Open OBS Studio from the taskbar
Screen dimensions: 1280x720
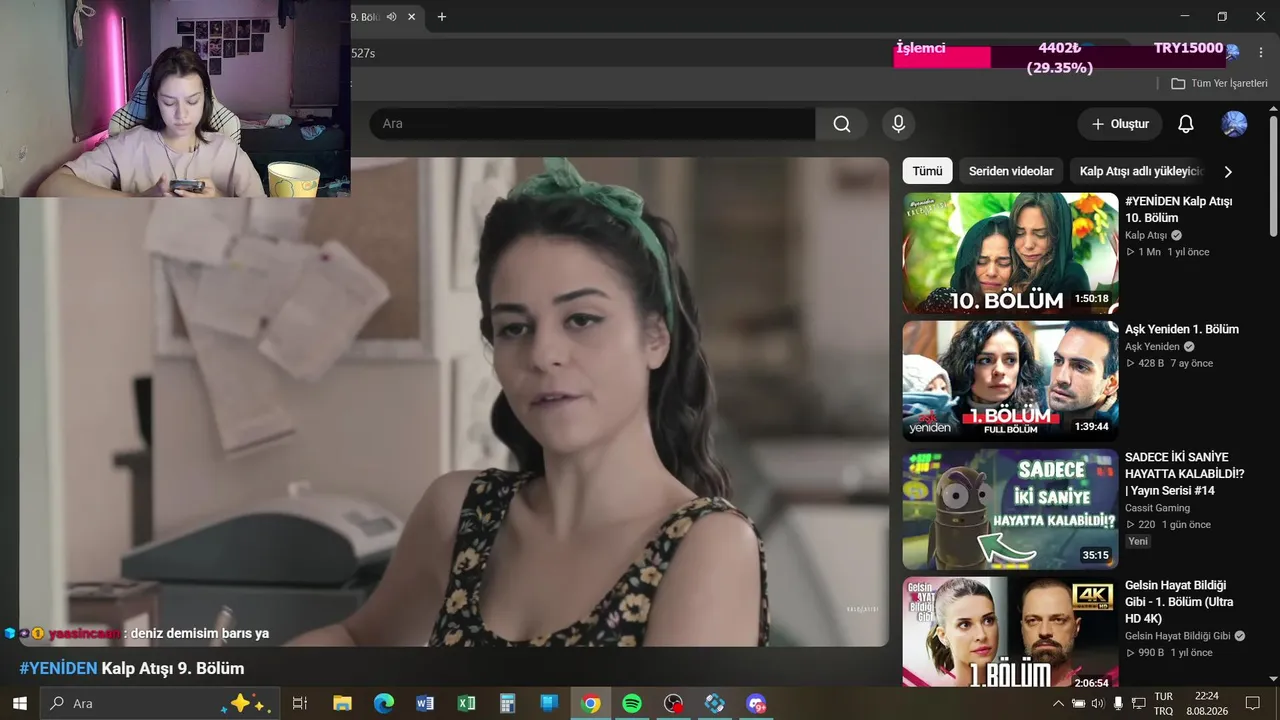point(674,703)
